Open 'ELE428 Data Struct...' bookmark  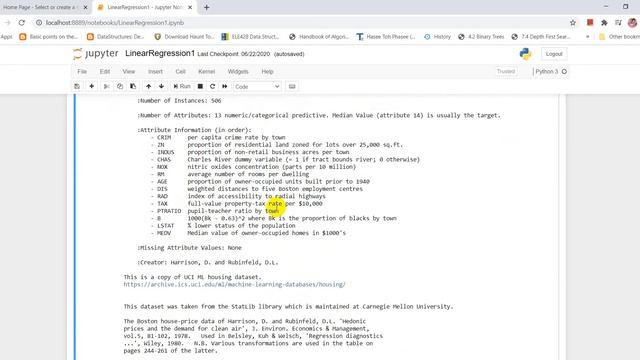(x=251, y=37)
